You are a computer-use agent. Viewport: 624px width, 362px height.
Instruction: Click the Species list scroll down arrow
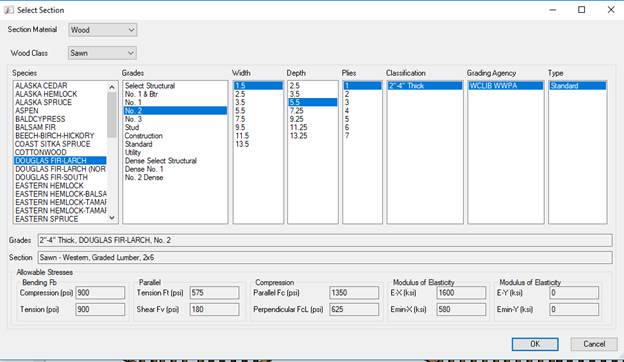[112, 218]
